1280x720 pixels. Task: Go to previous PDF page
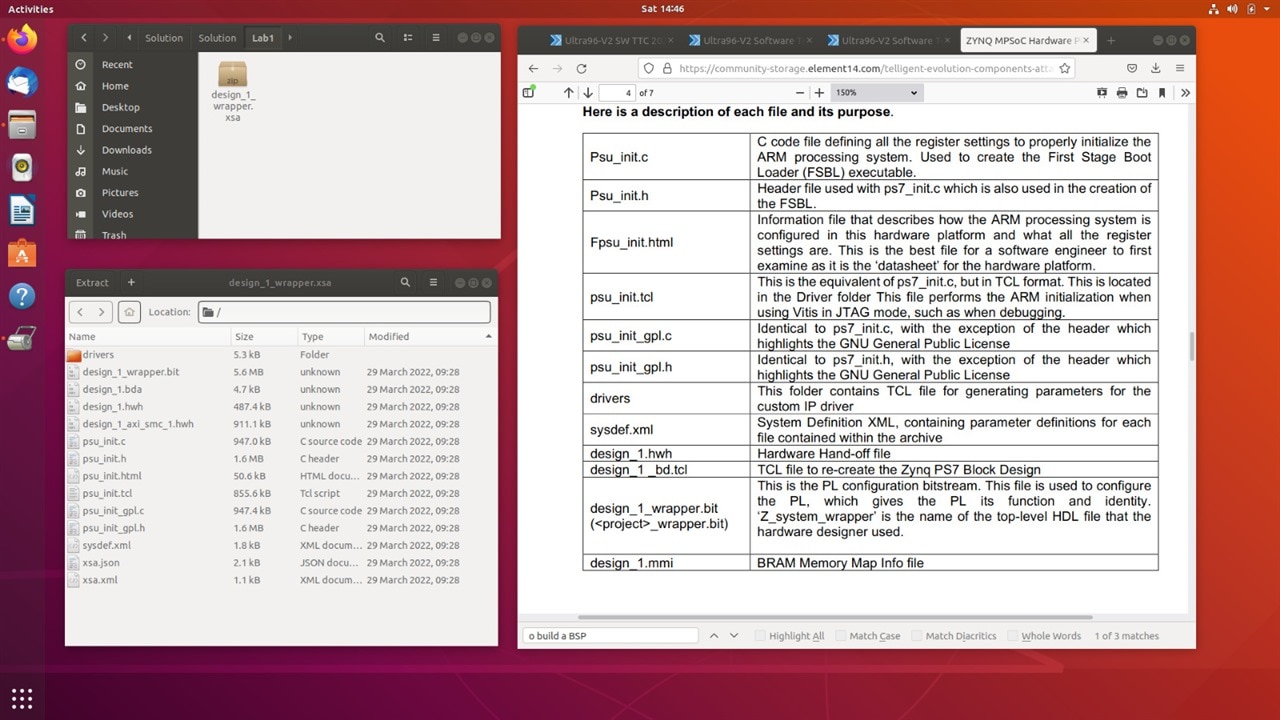click(x=569, y=92)
